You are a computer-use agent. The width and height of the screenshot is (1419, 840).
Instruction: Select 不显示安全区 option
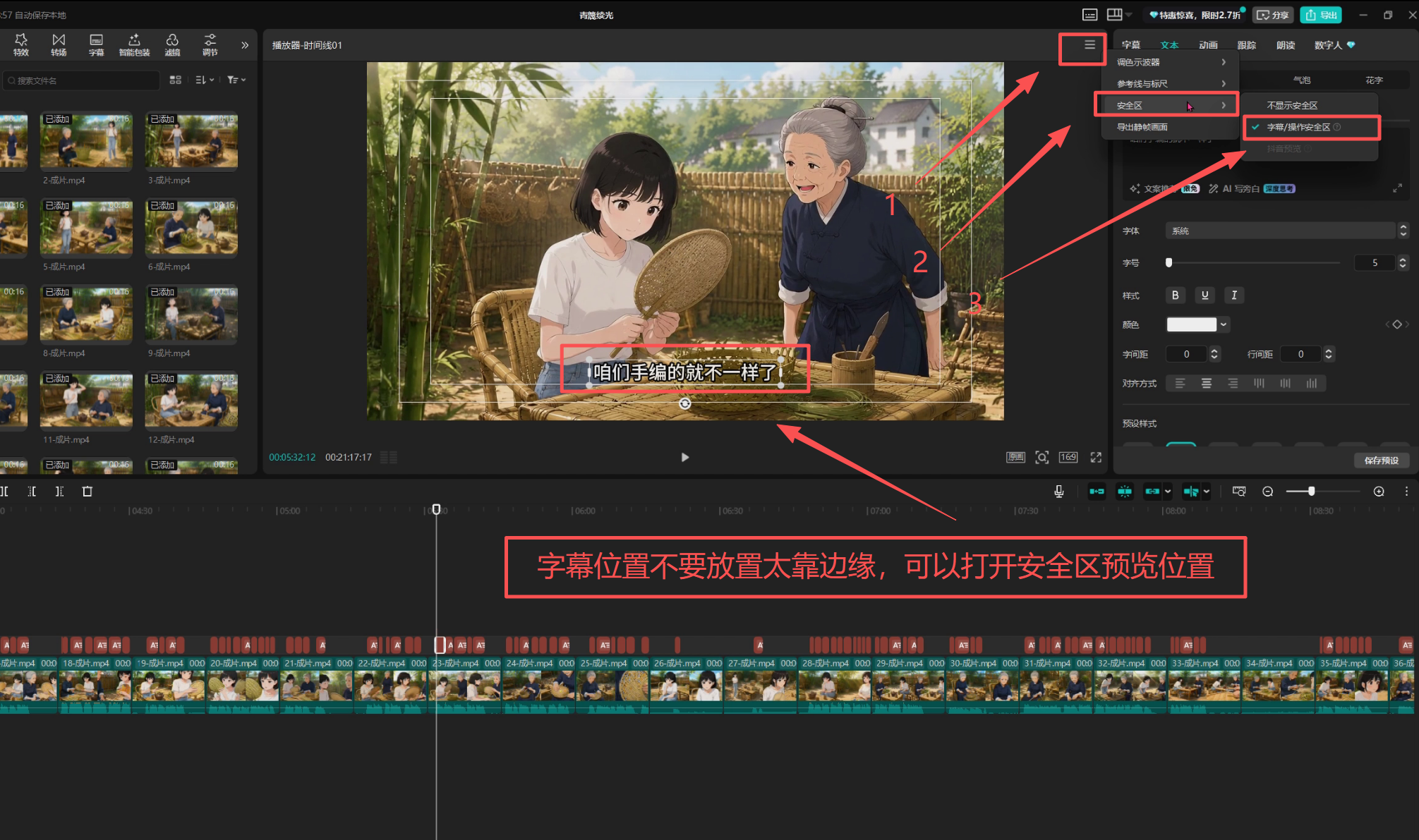coord(1310,105)
